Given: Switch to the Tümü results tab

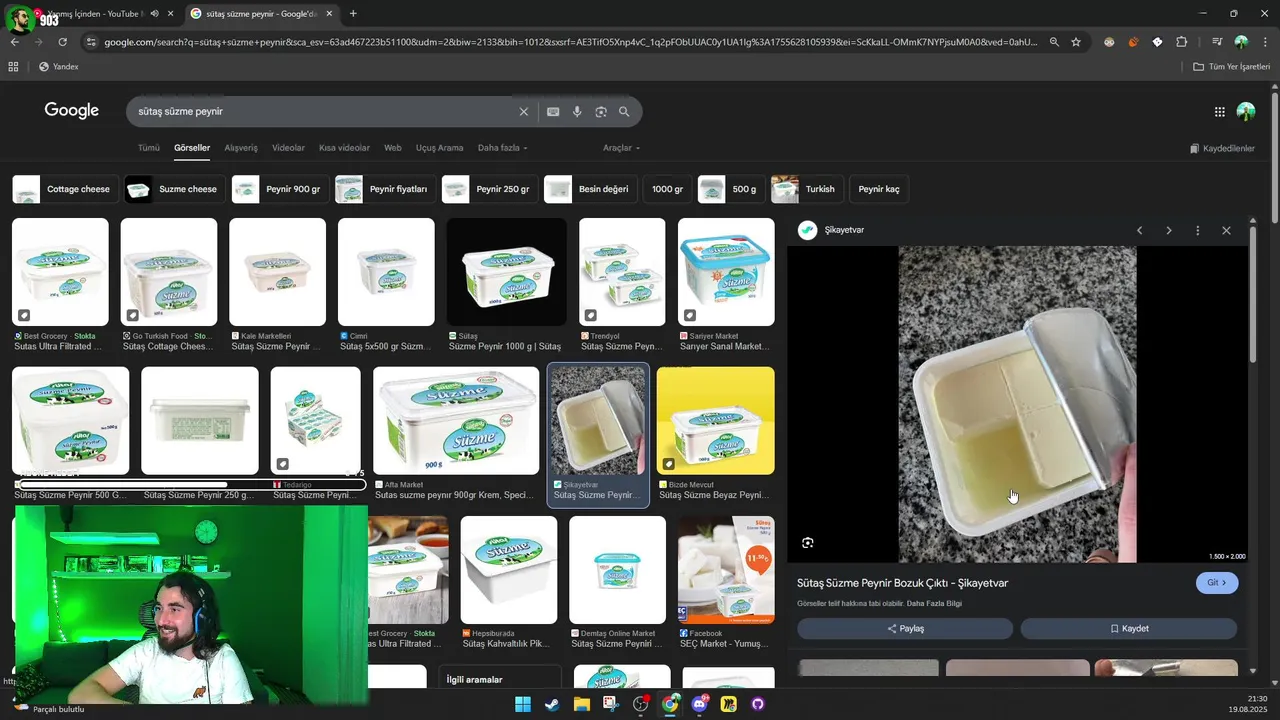Looking at the screenshot, I should click(x=149, y=148).
